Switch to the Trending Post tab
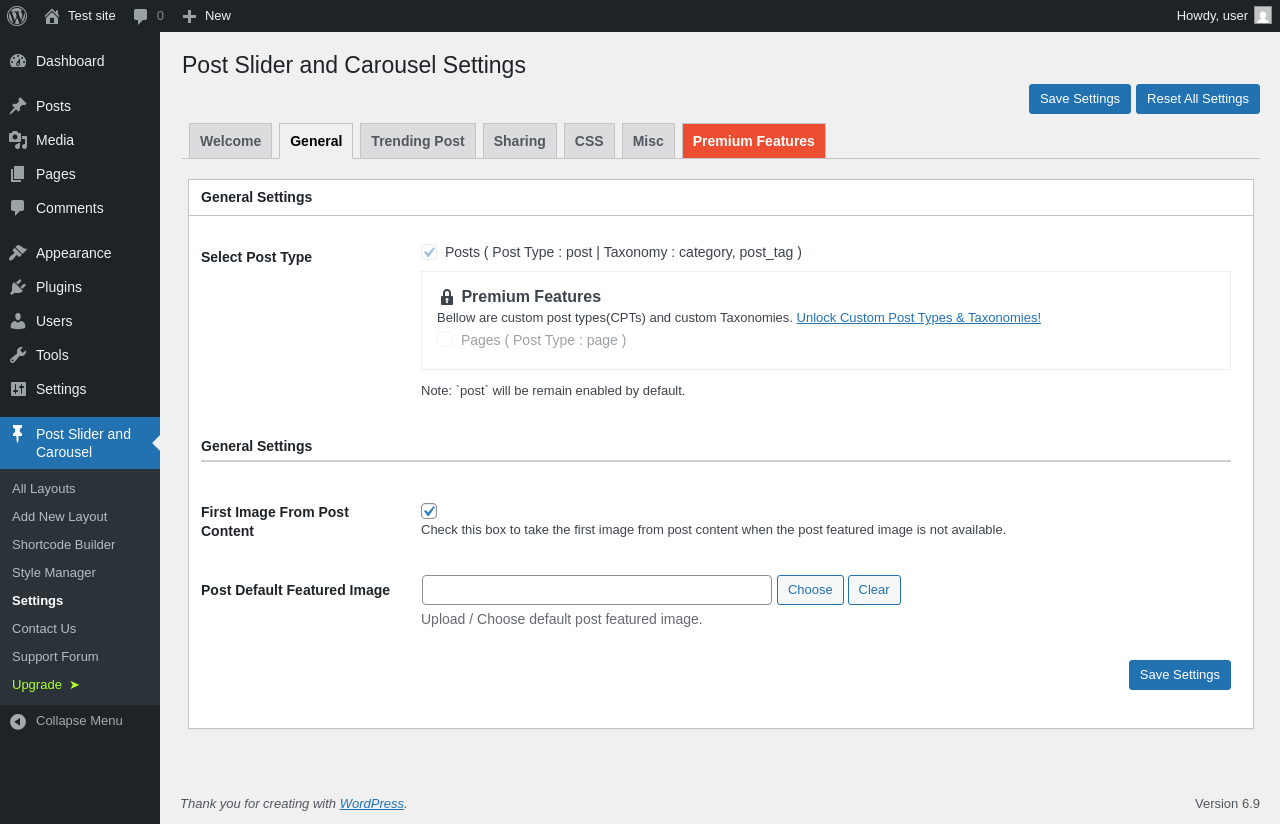 click(417, 141)
